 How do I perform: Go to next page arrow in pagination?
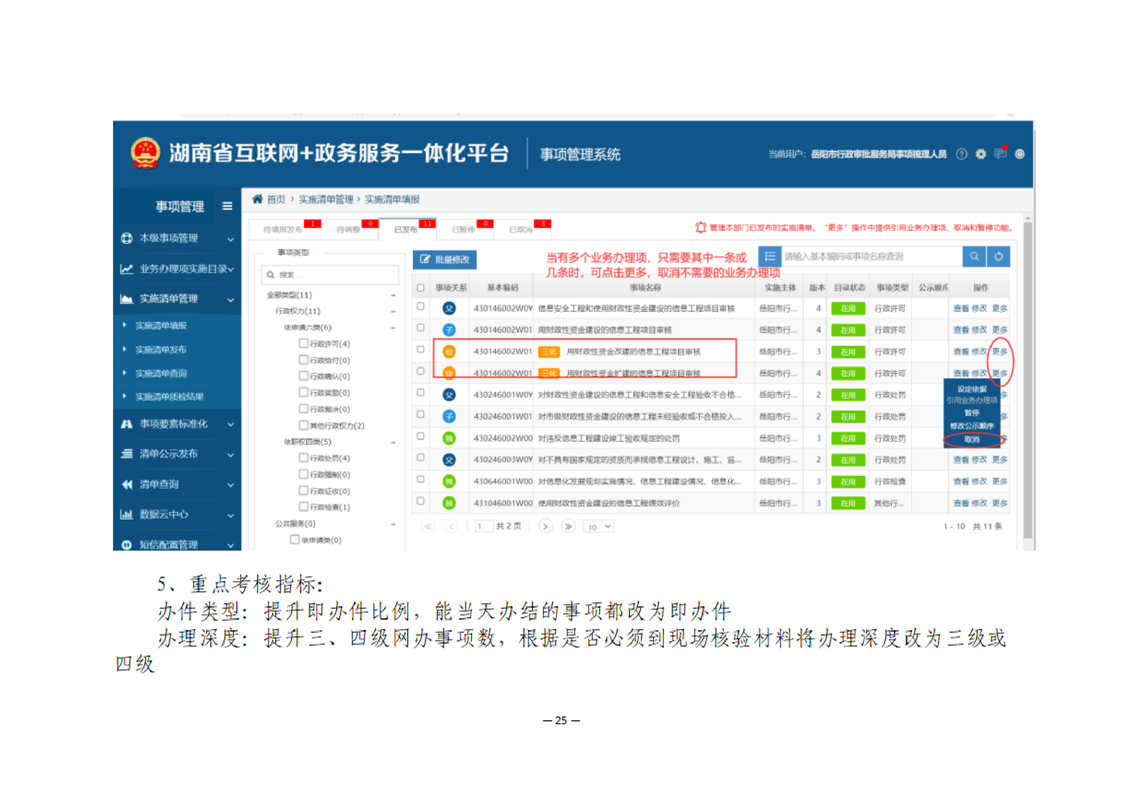click(x=546, y=526)
